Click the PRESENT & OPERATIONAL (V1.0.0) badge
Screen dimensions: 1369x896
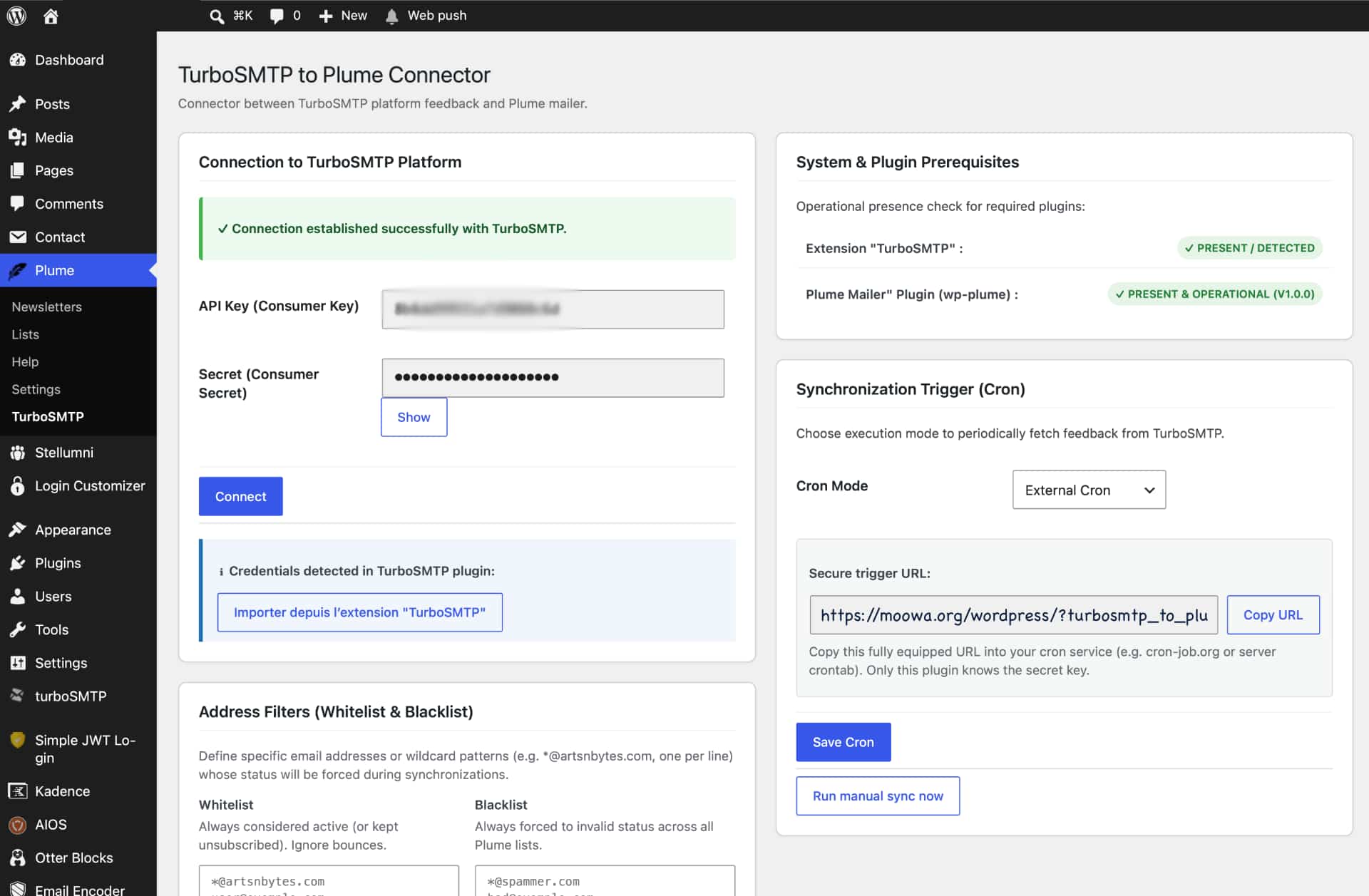coord(1214,294)
